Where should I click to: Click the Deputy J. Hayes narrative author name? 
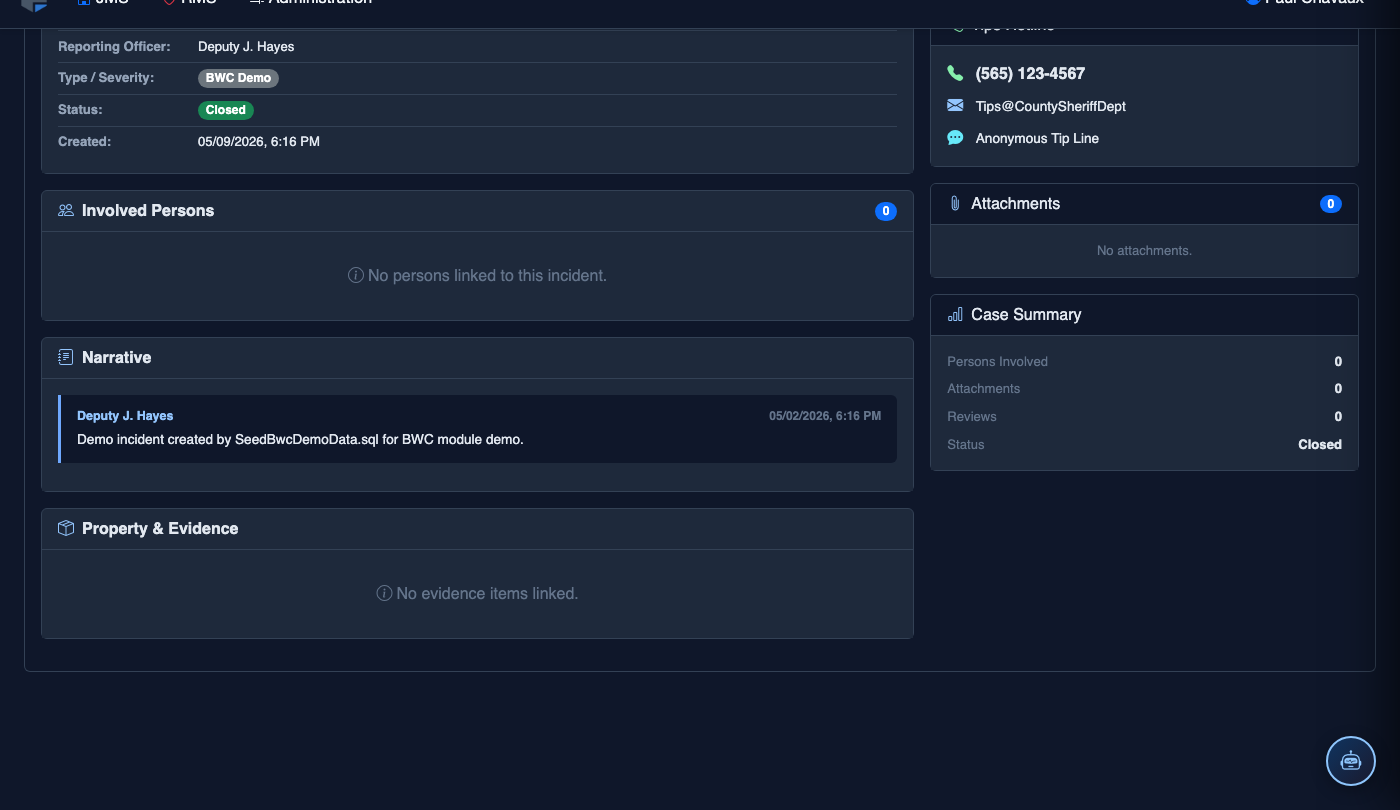pyautogui.click(x=125, y=416)
